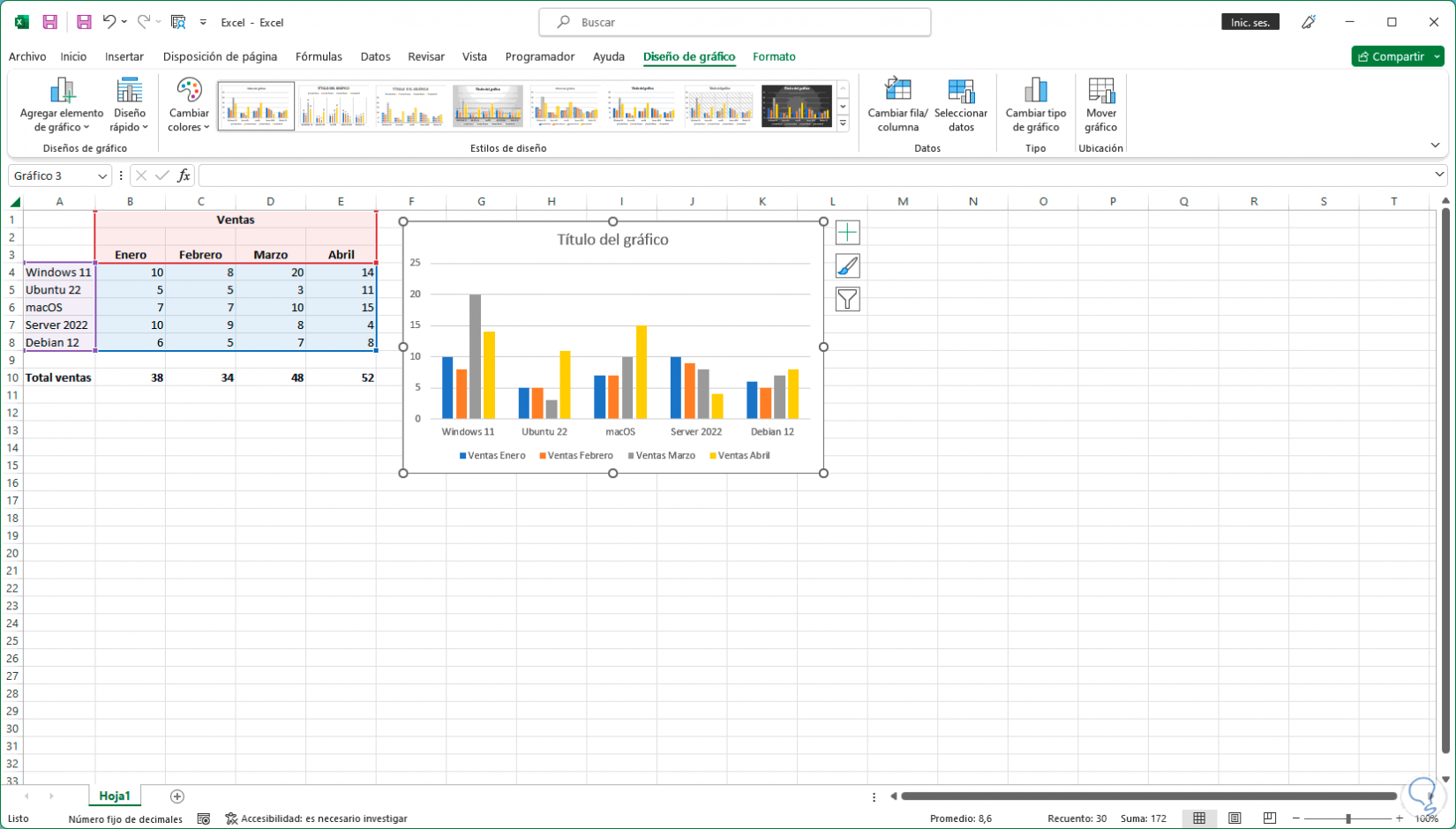Select column header M
The width and height of the screenshot is (1456, 829).
[x=903, y=202]
